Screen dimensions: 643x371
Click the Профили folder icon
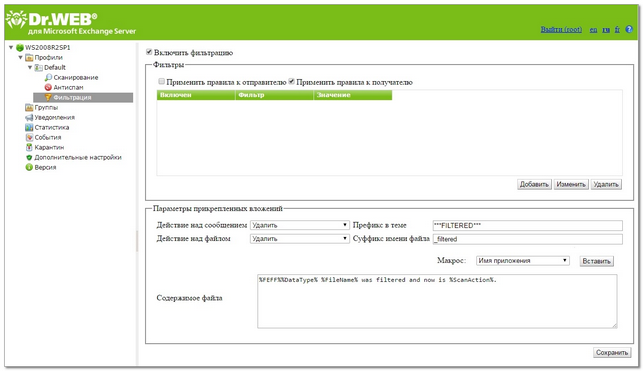click(x=29, y=57)
